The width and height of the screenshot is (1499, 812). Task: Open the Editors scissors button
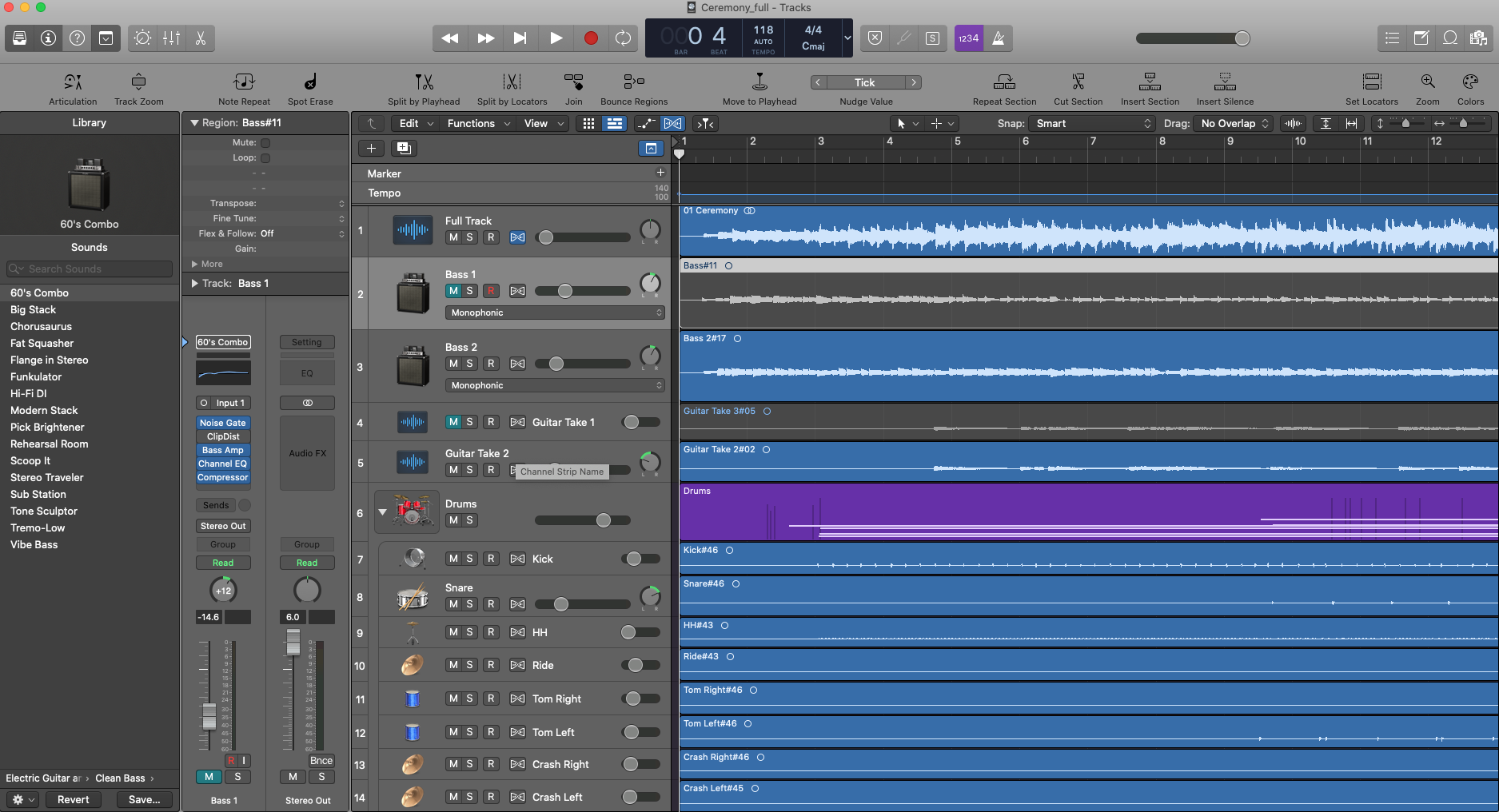[200, 38]
